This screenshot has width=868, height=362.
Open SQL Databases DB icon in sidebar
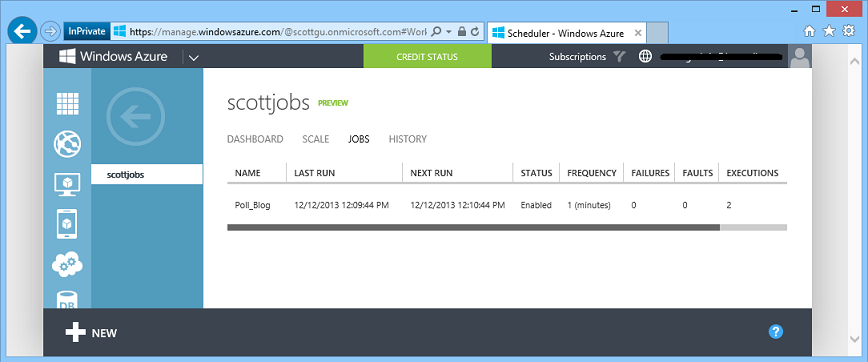tap(68, 299)
